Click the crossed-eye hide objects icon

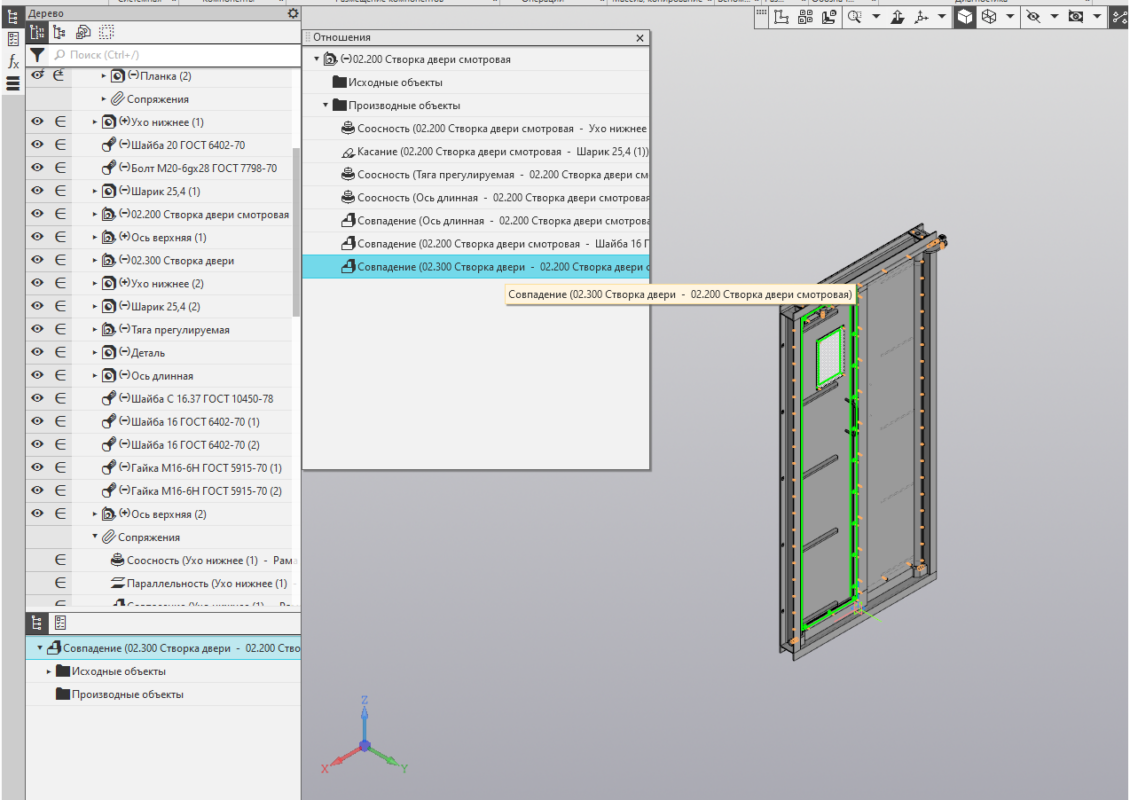click(1033, 17)
